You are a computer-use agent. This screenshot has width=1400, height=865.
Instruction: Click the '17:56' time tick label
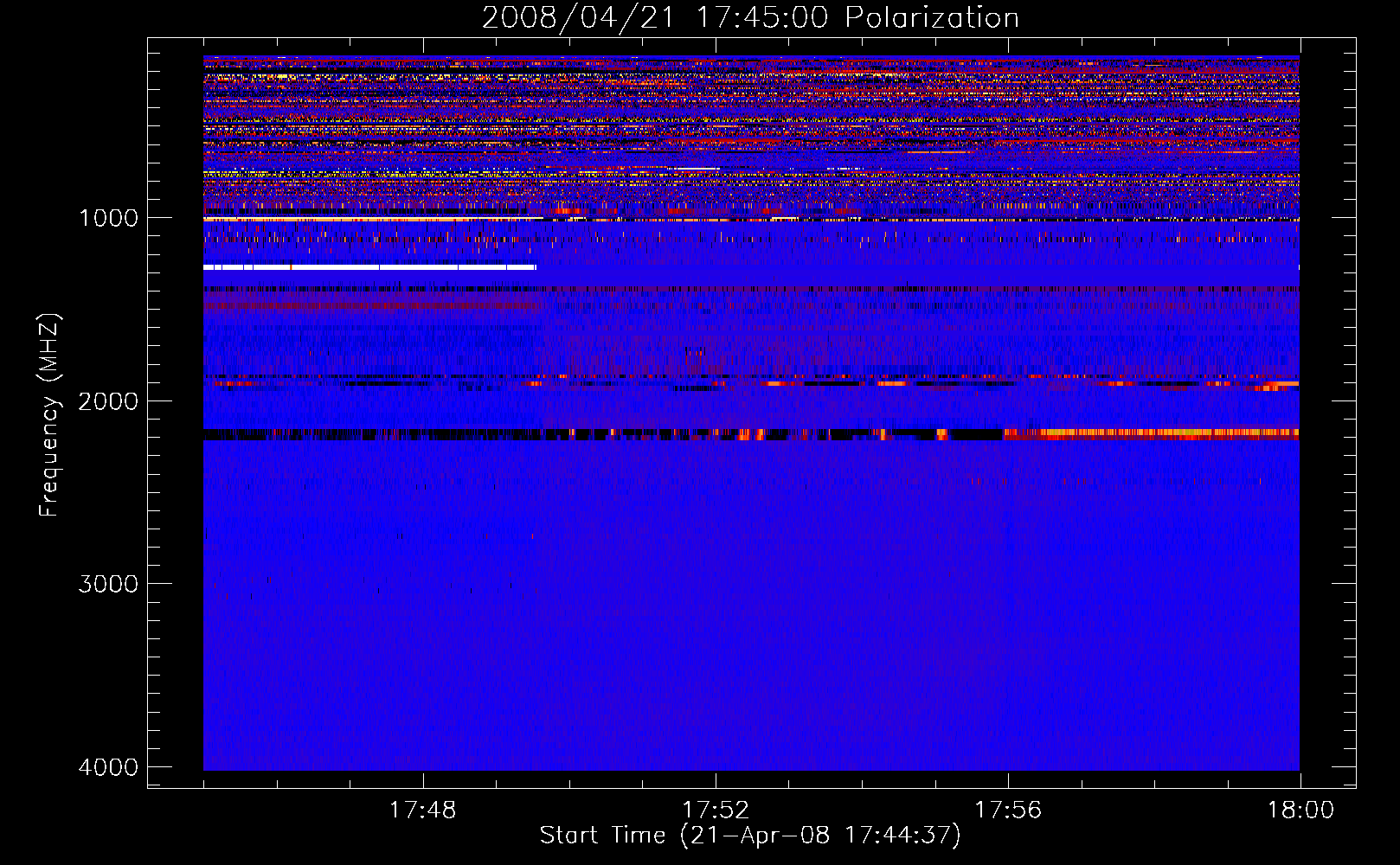[x=1008, y=811]
